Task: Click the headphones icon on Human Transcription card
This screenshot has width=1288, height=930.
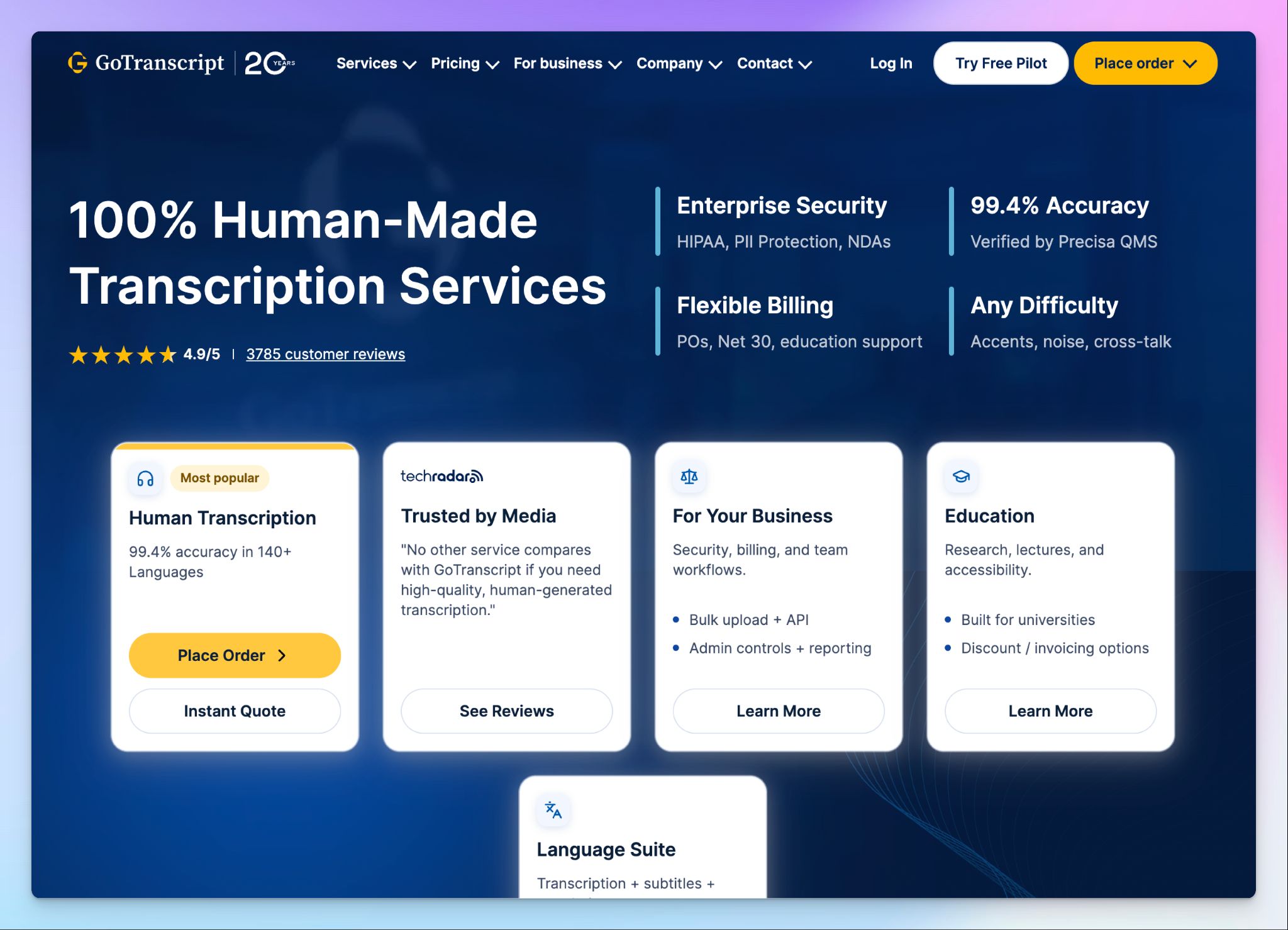Action: click(145, 479)
